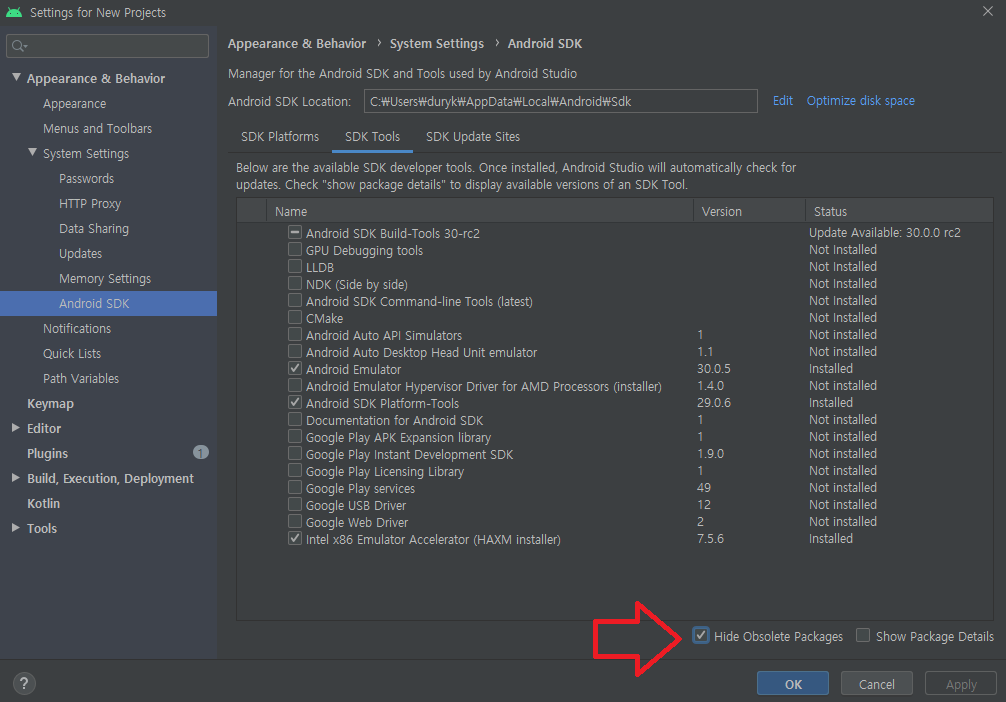The image size is (1006, 702).
Task: Uncheck Intel x86 Emulator Accelerator HAXM
Action: pos(294,538)
